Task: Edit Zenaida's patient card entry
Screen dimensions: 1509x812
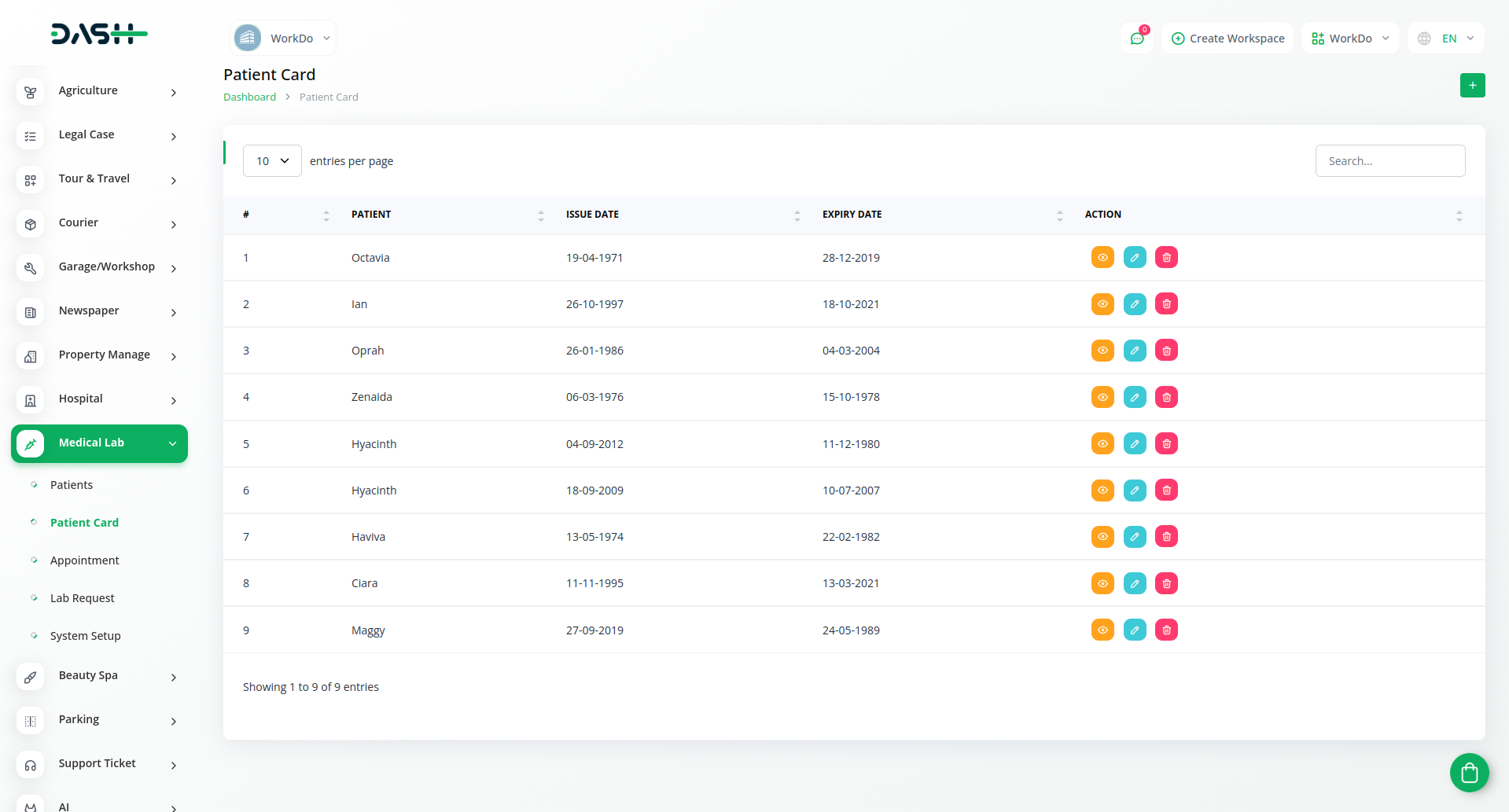Action: [x=1134, y=398]
